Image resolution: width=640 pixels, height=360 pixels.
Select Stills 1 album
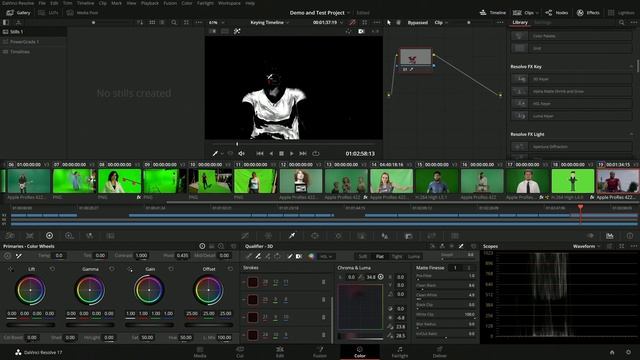(x=33, y=31)
